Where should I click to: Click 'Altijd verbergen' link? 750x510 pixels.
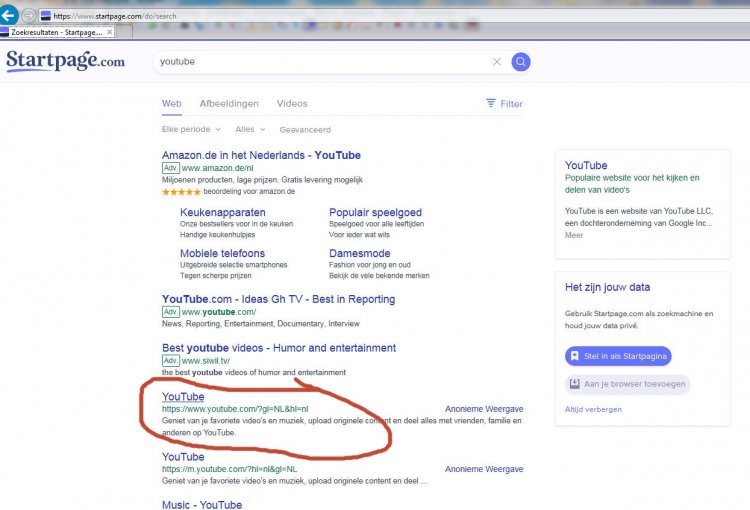point(593,409)
